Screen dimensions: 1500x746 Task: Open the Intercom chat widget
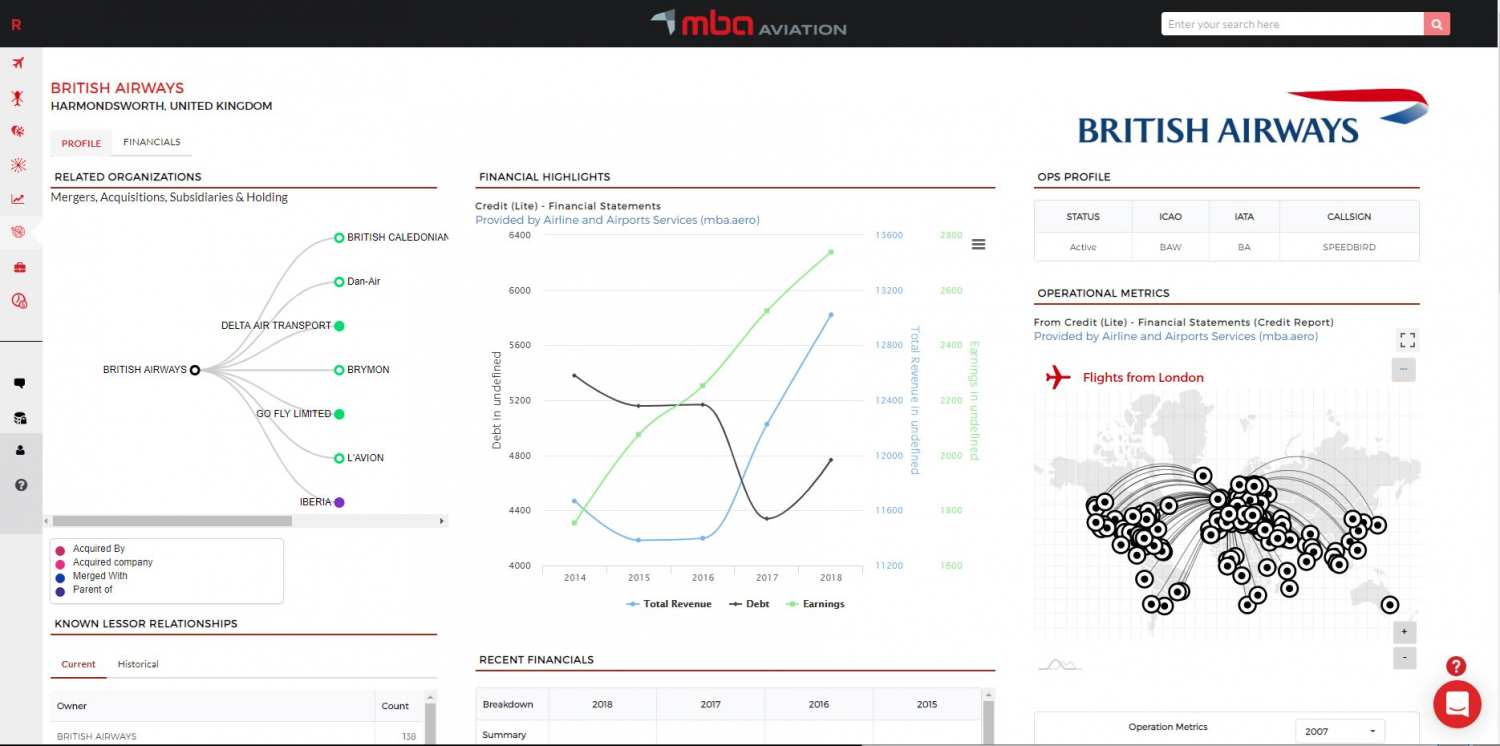pyautogui.click(x=1457, y=704)
